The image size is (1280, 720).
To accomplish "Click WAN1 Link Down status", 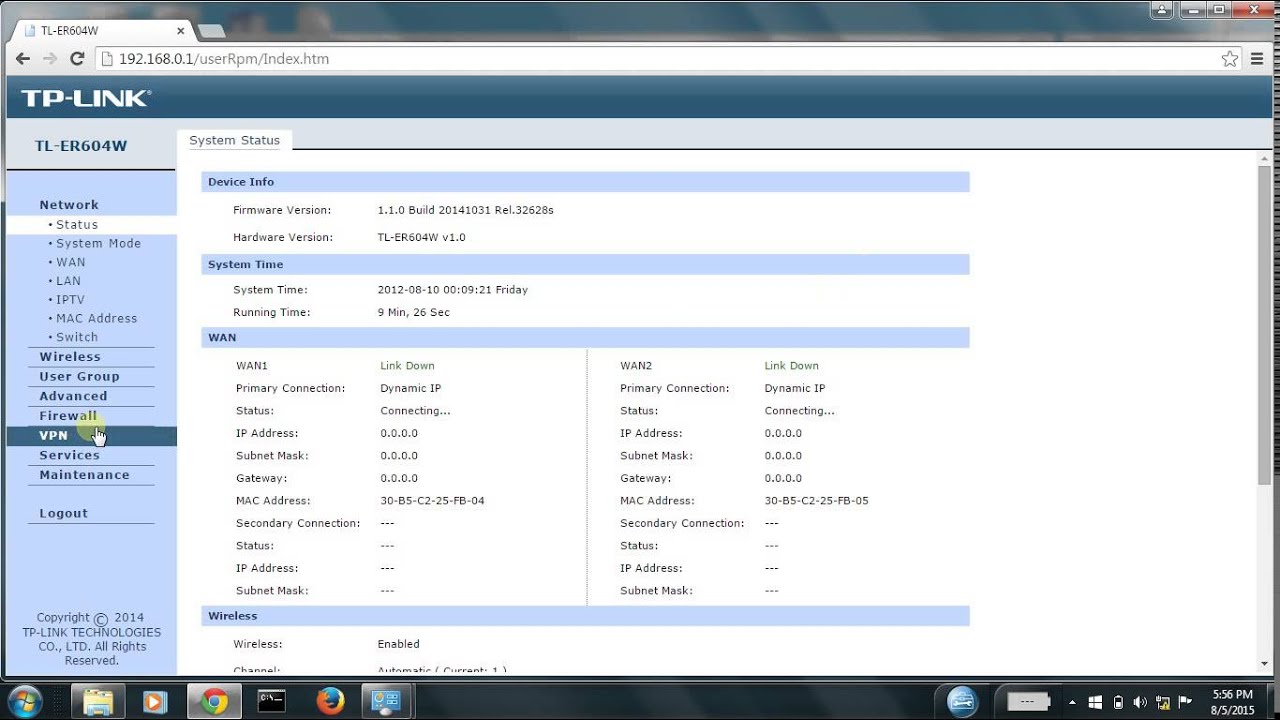I will coord(407,366).
